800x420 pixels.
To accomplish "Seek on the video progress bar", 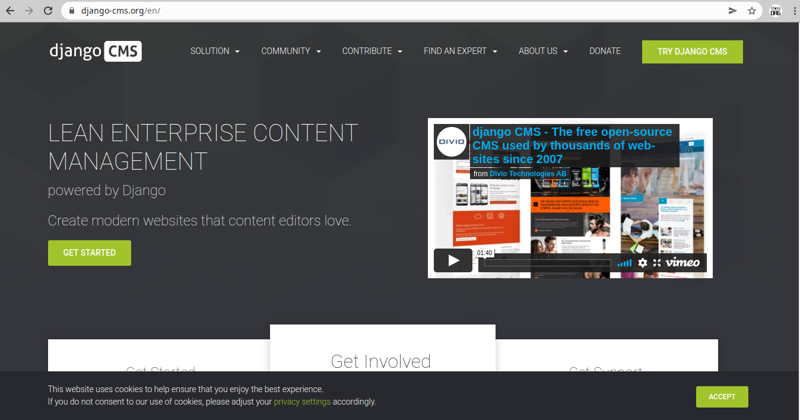I will (x=547, y=263).
